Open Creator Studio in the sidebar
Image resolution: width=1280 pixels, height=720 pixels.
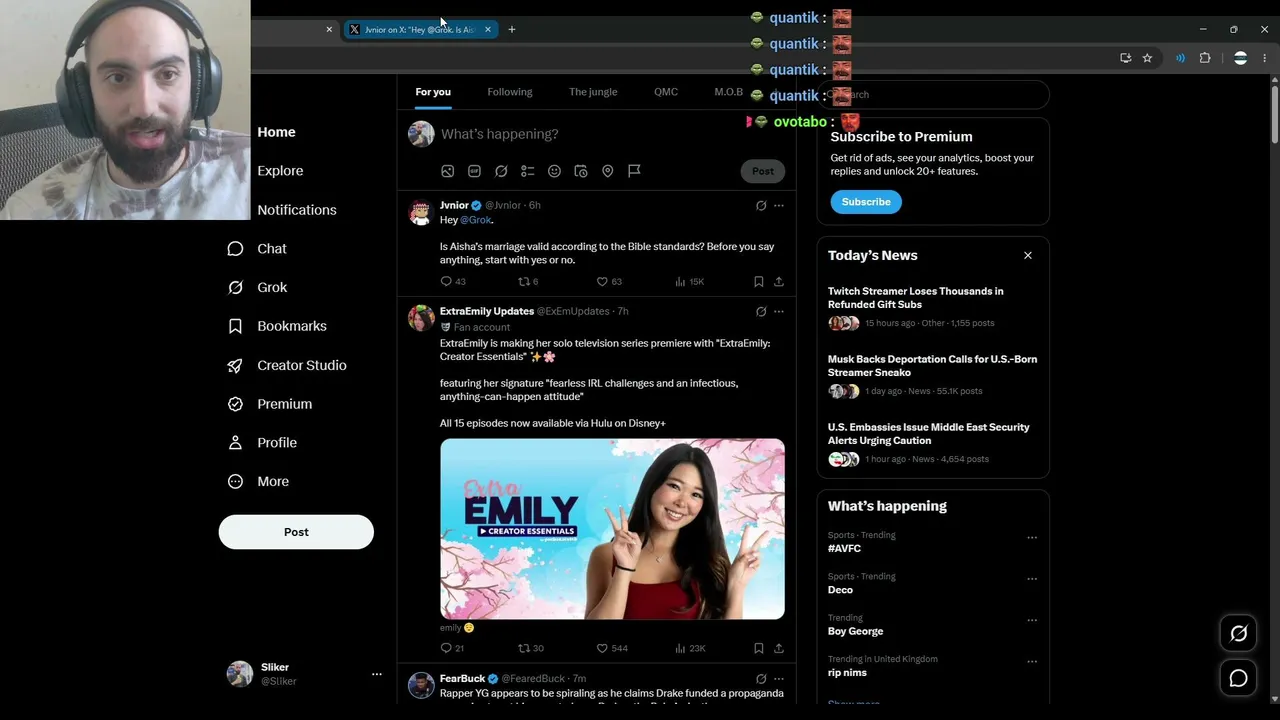[287, 365]
